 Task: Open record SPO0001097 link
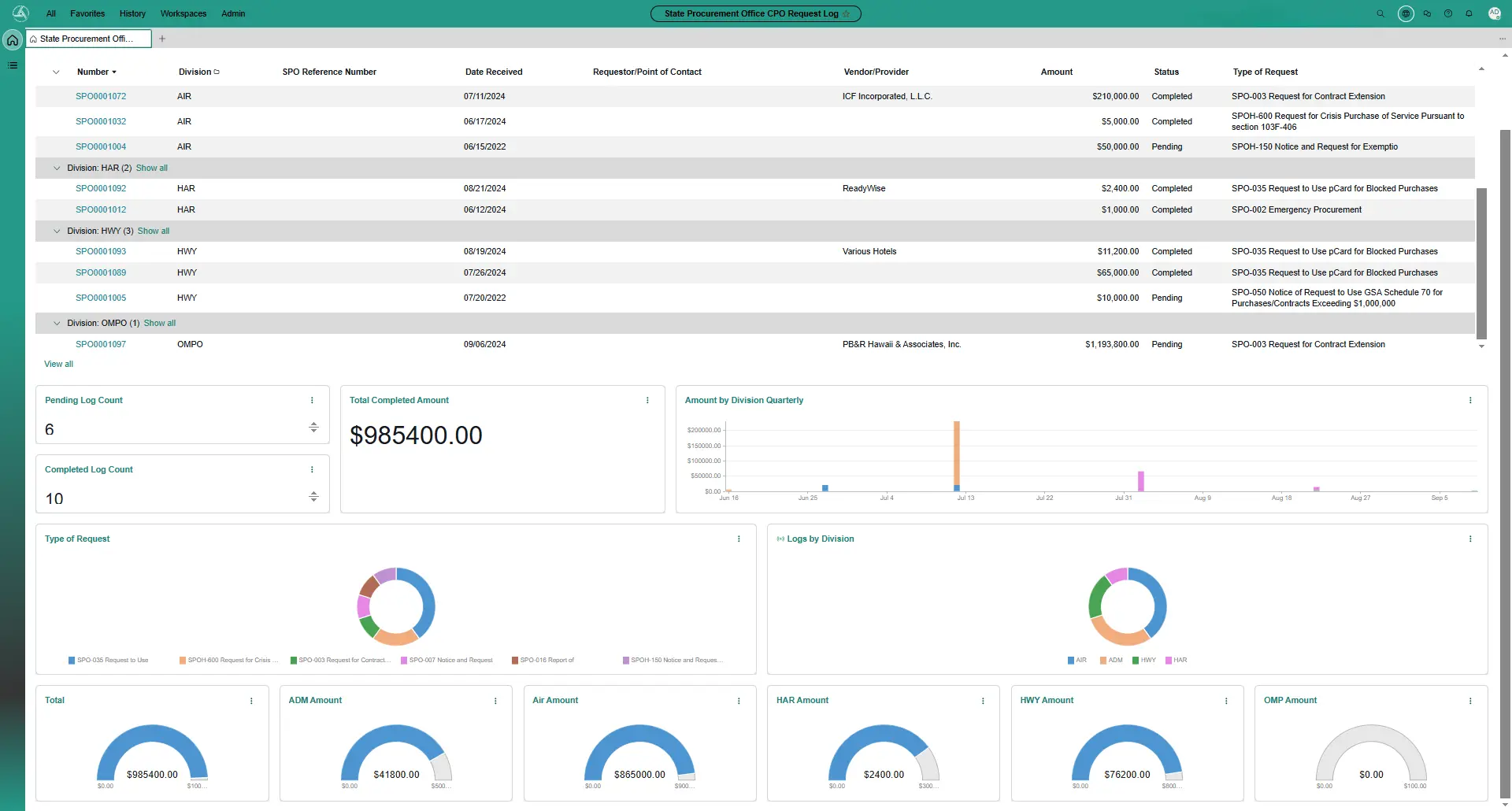pyautogui.click(x=101, y=344)
